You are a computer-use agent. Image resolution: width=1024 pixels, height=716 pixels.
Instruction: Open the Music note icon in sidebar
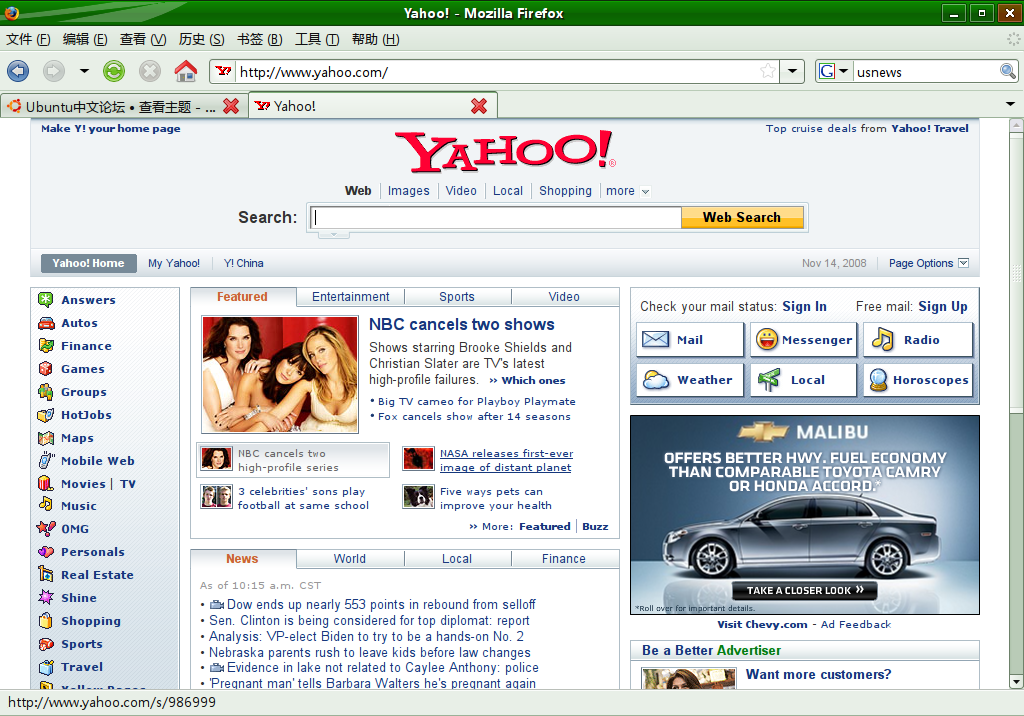pos(46,505)
